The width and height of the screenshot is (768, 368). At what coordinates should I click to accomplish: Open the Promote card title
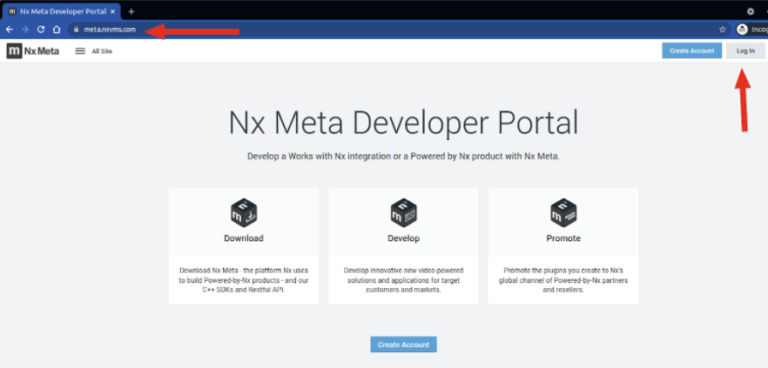563,239
